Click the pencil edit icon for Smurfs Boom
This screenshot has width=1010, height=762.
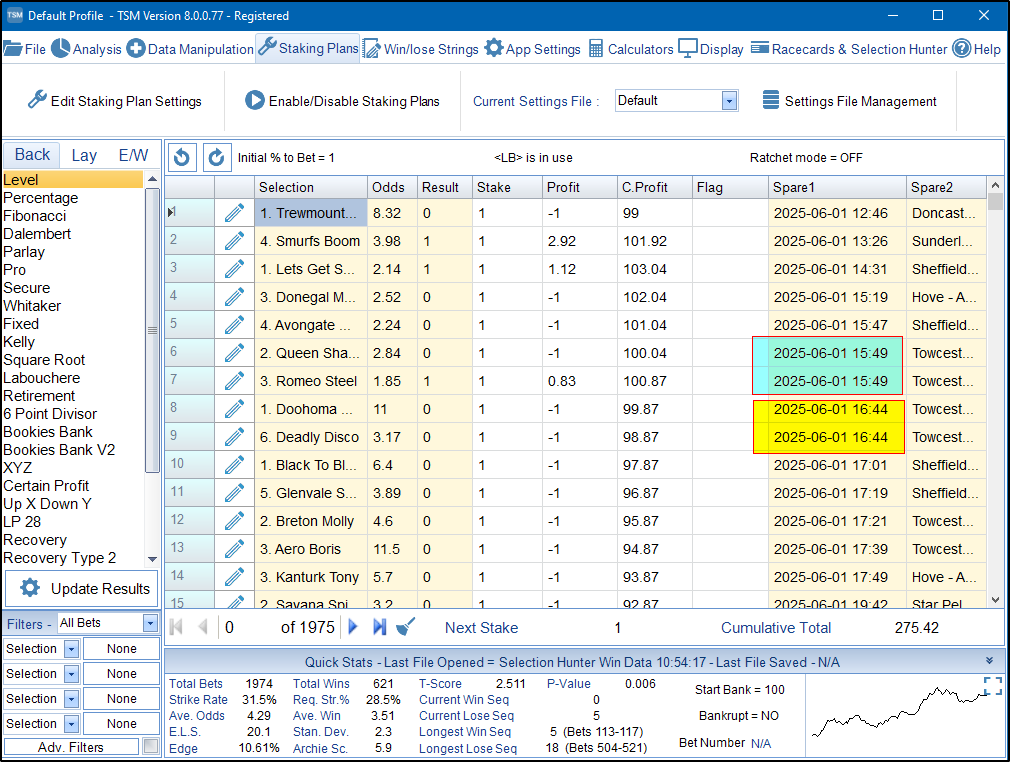click(x=234, y=241)
